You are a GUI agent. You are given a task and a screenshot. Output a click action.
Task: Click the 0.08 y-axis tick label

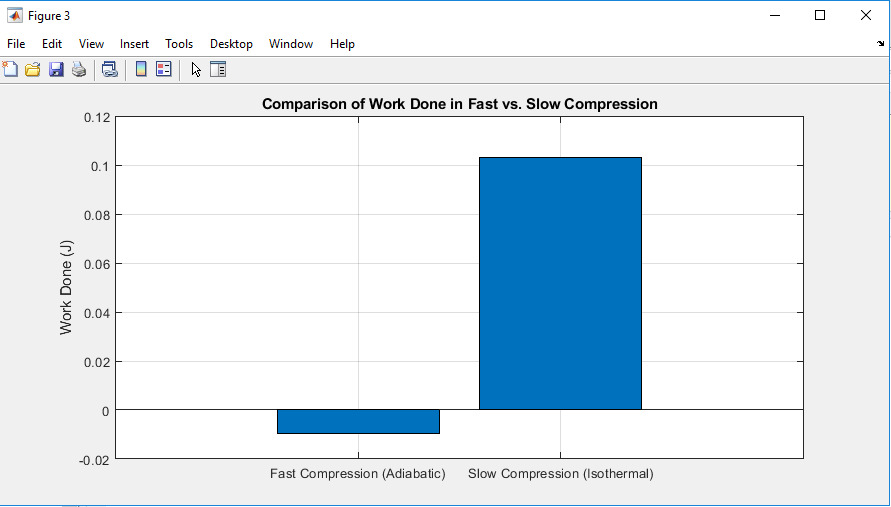[x=96, y=215]
